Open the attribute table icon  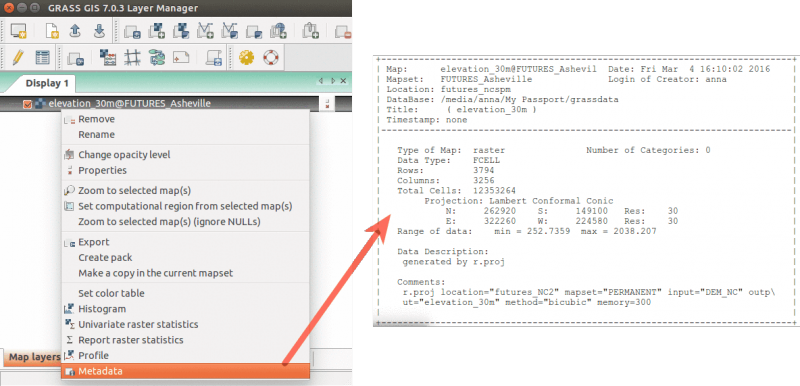42,57
